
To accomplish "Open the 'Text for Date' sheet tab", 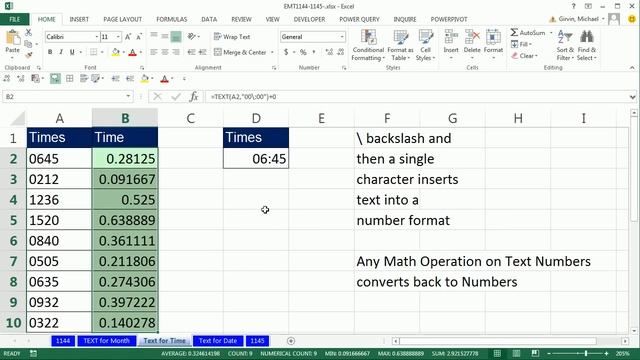I will pyautogui.click(x=218, y=341).
